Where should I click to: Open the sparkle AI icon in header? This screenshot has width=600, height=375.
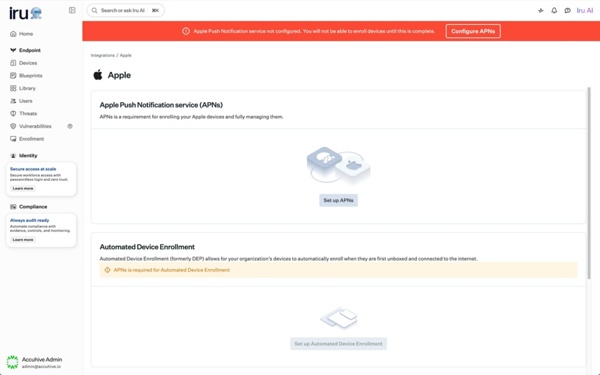540,10
